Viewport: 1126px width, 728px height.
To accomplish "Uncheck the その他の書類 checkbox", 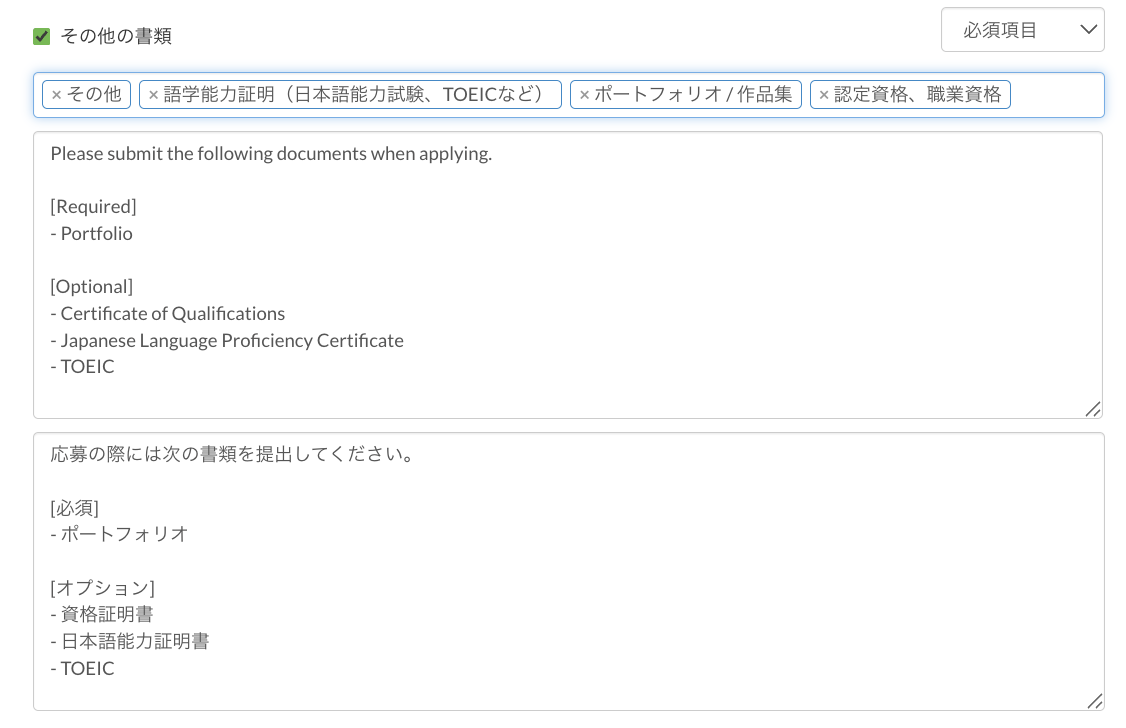I will coord(42,37).
